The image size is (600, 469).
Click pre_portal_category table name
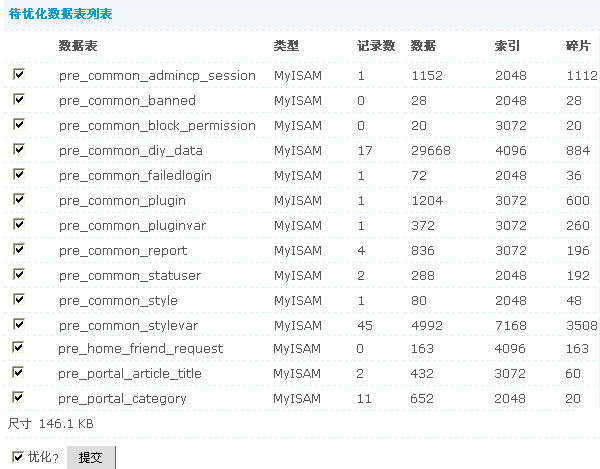(122, 399)
